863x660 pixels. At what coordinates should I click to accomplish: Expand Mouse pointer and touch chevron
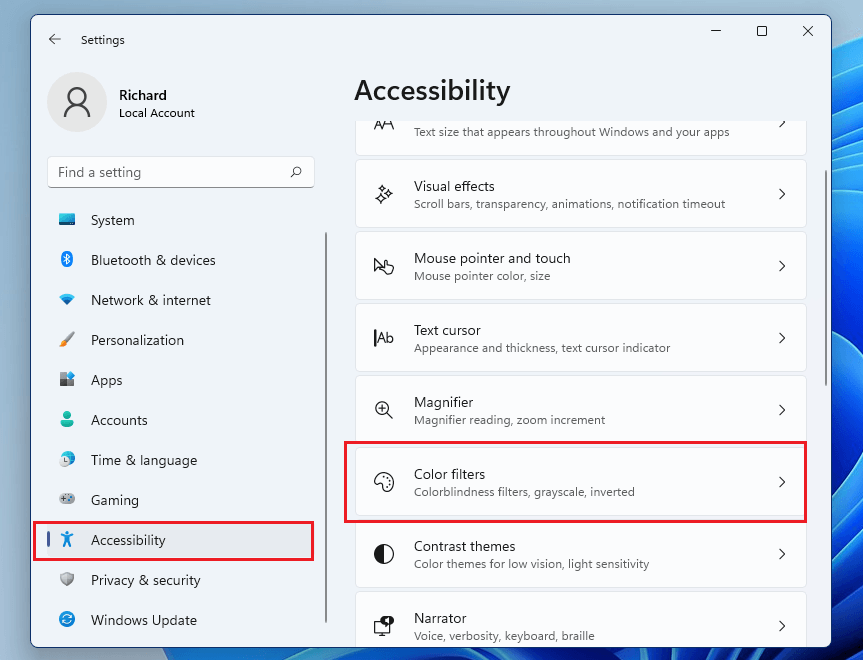782,266
